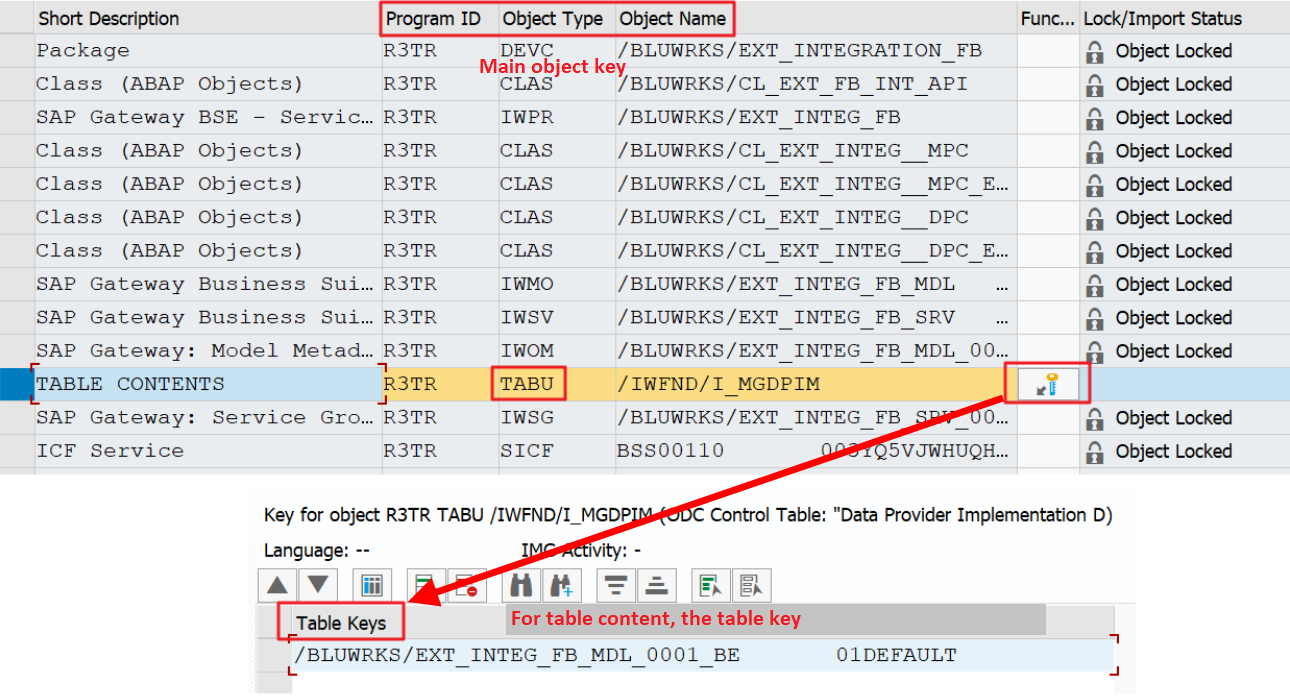Click the Table Keys column header
The height and width of the screenshot is (696, 1290).
[x=341, y=623]
